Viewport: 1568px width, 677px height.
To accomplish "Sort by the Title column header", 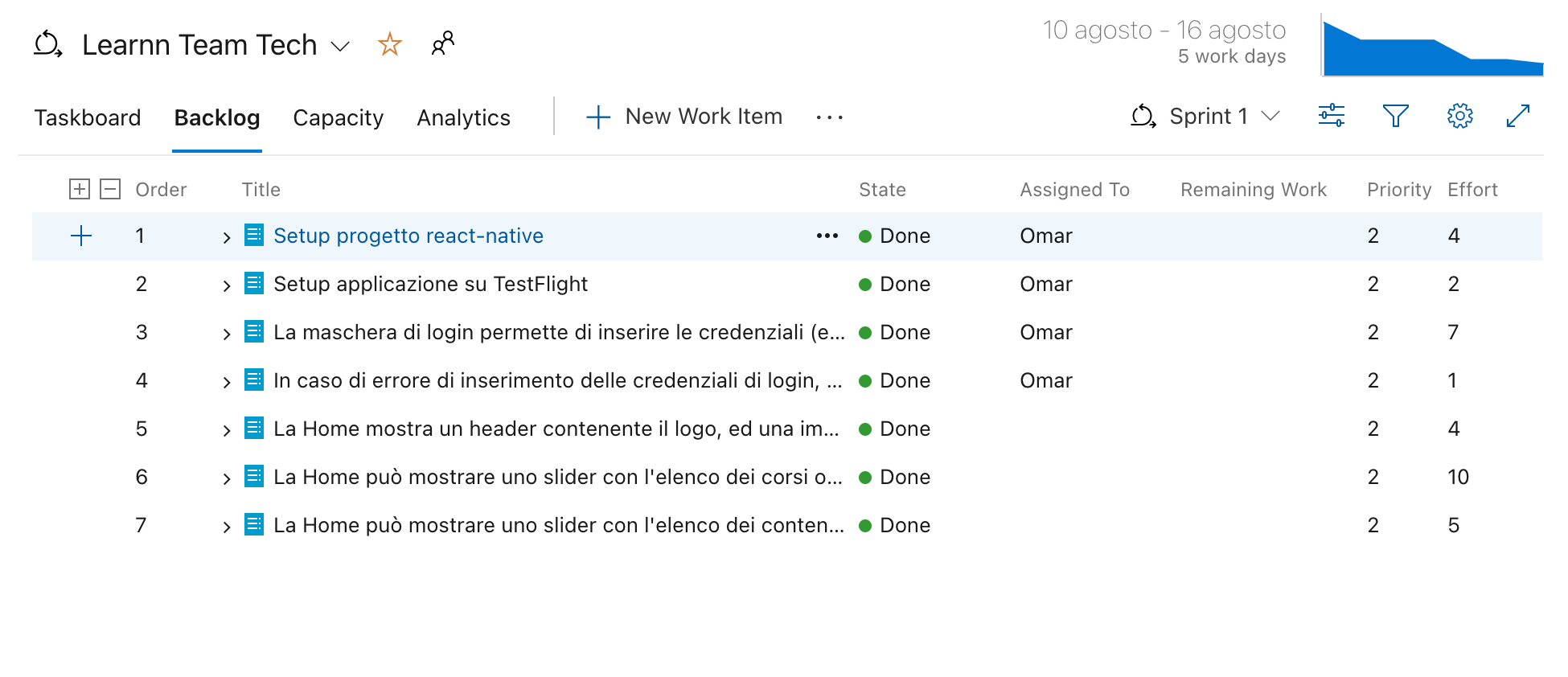I will pos(261,190).
